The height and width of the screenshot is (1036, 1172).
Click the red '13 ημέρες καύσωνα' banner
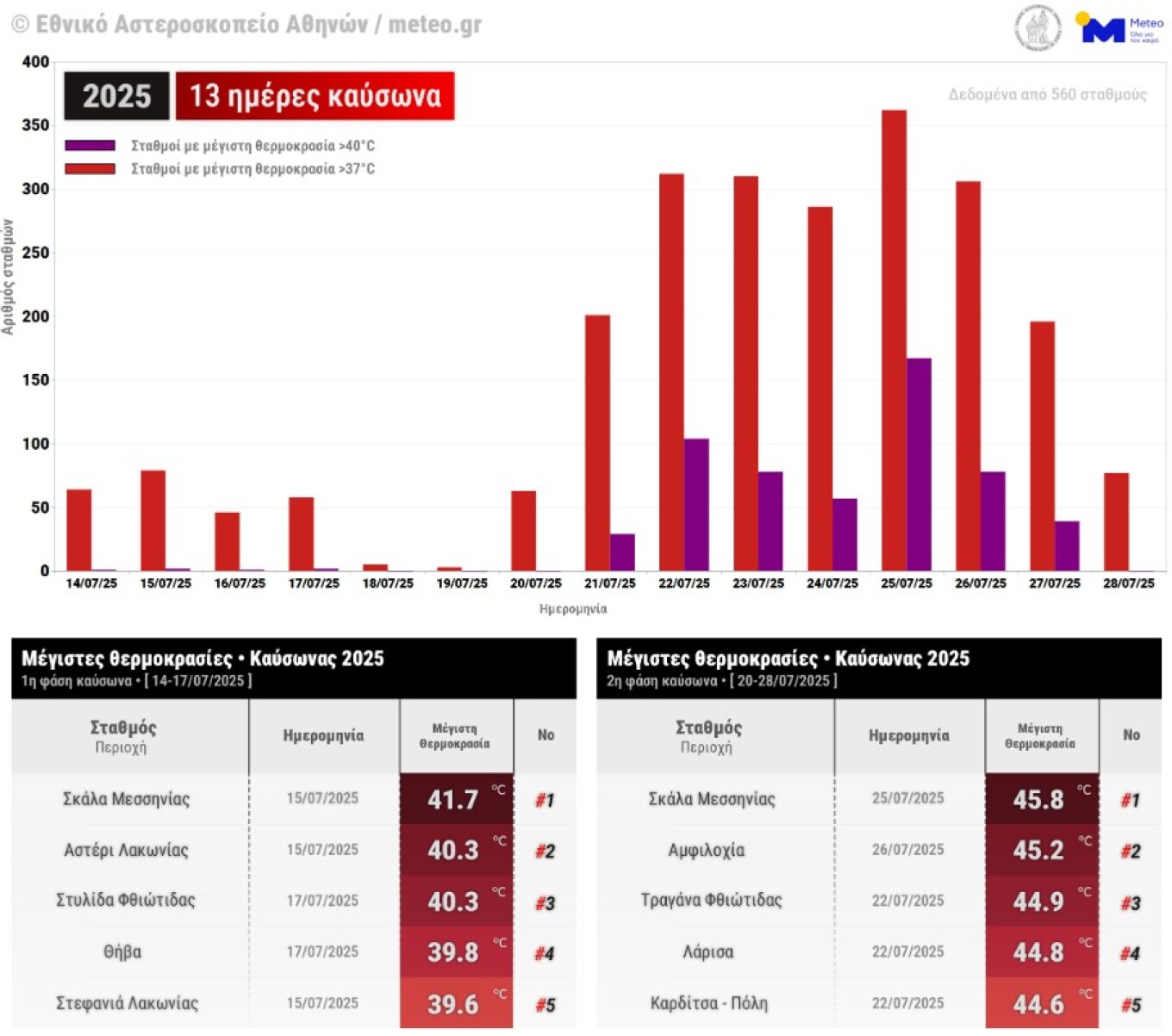pos(315,96)
